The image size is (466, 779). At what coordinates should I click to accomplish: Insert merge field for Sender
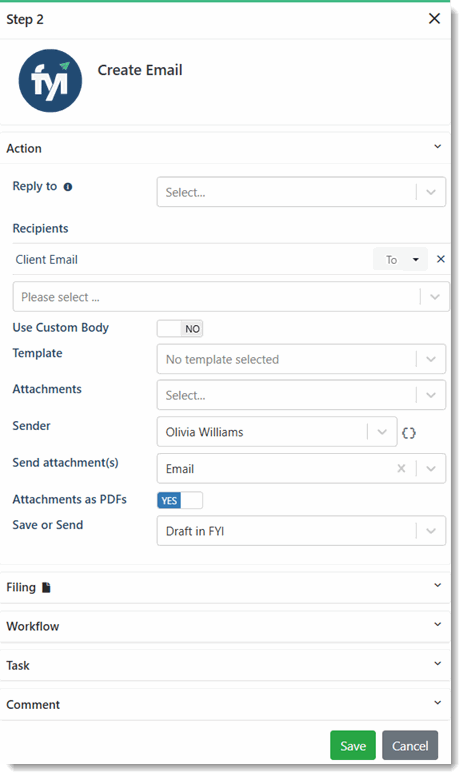click(x=408, y=433)
